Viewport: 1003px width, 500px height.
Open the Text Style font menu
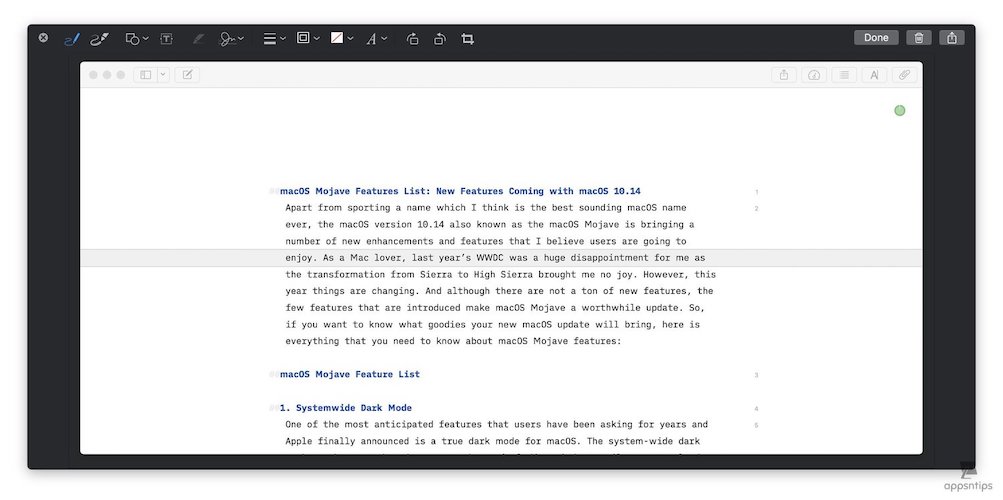(376, 39)
